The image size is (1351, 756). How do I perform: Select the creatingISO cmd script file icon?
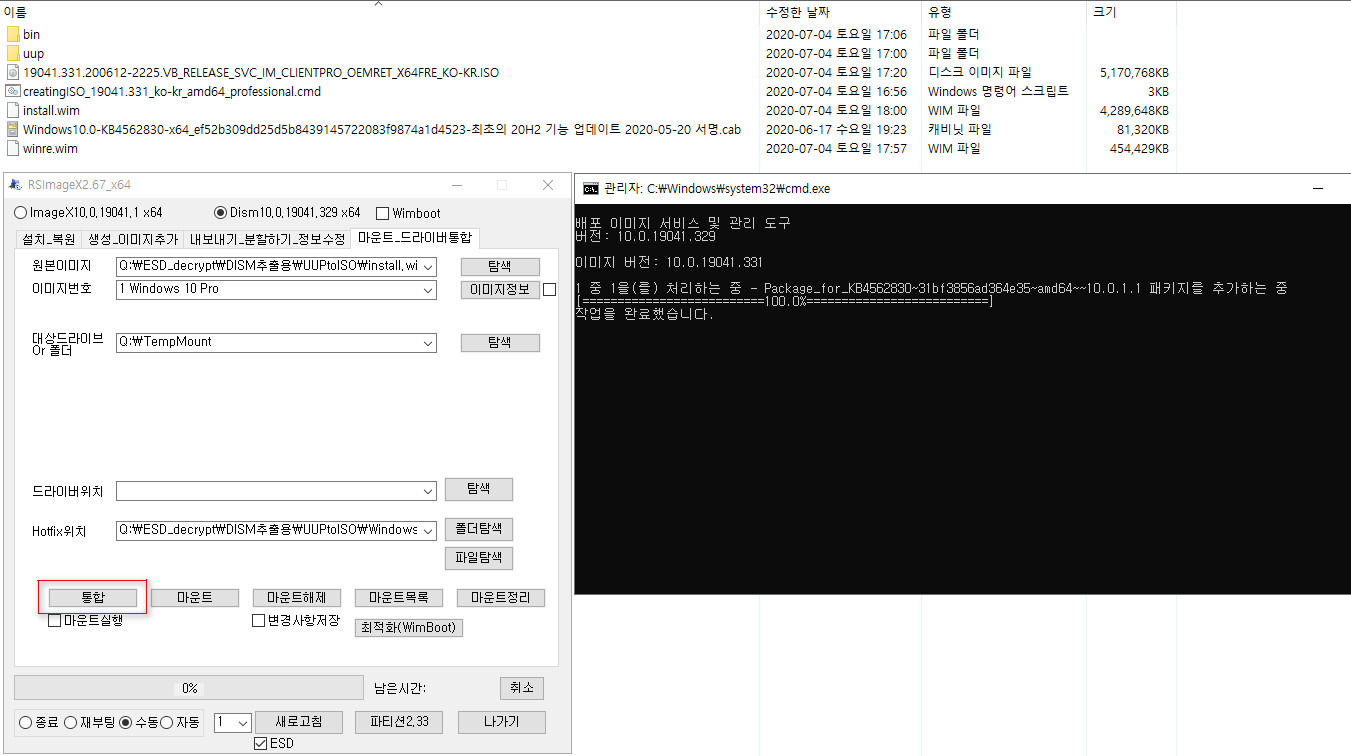pyautogui.click(x=13, y=91)
